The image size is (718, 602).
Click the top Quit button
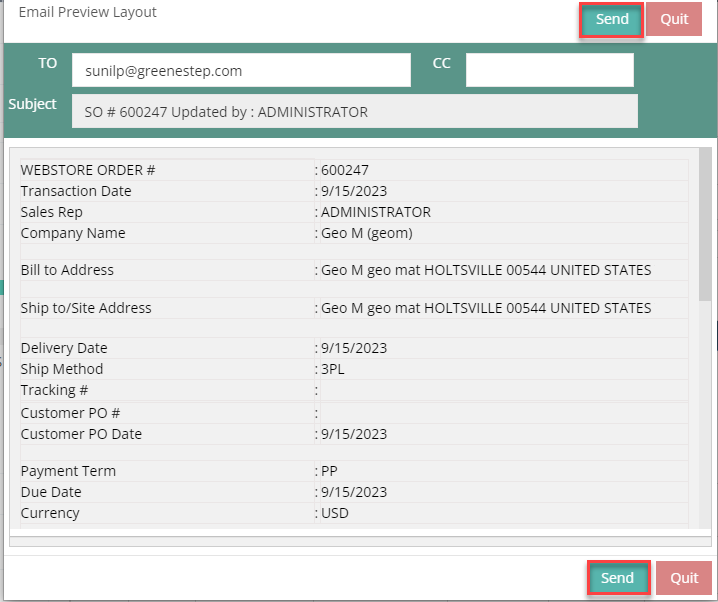(673, 20)
